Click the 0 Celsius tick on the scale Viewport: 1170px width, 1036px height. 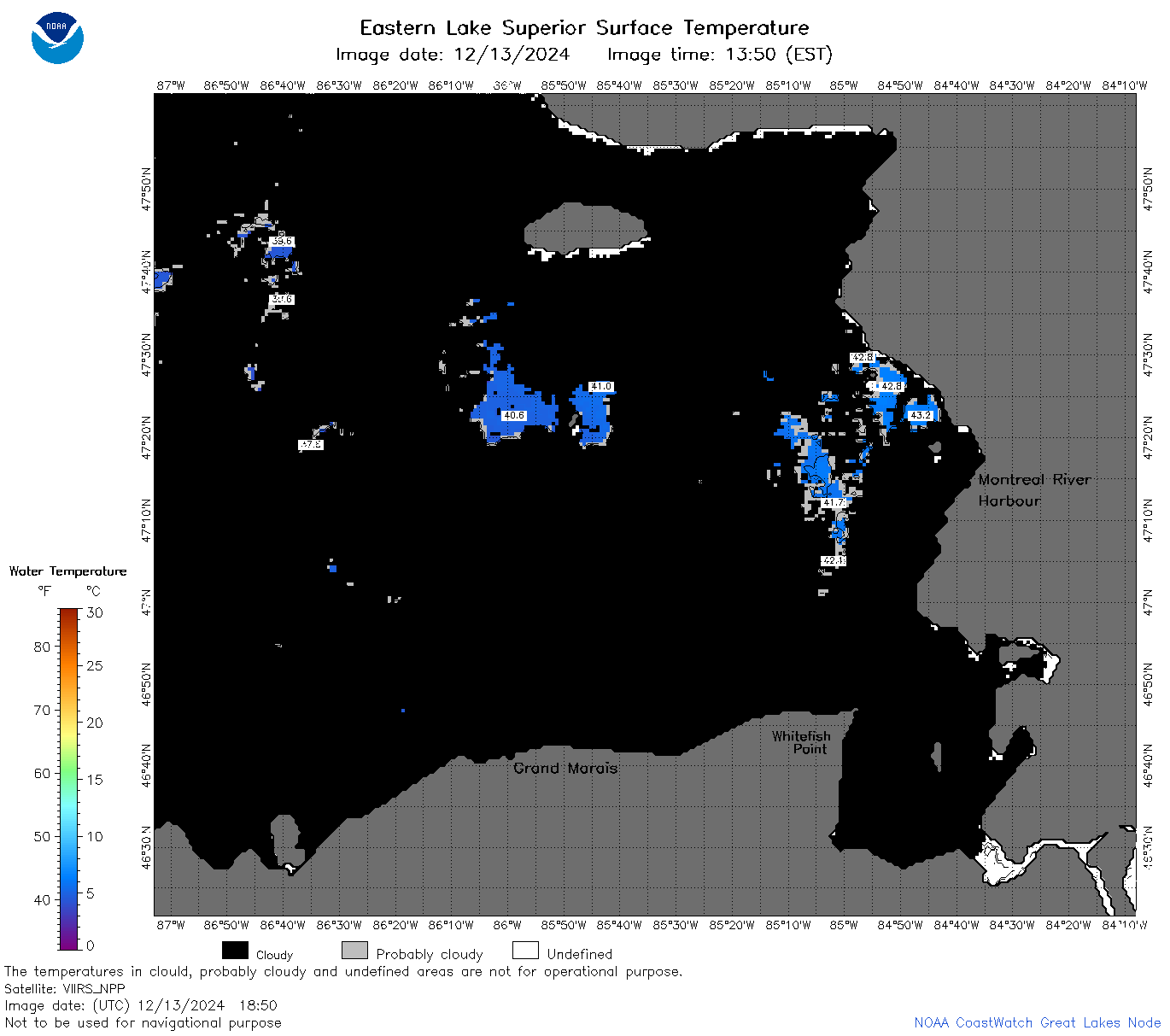tap(91, 945)
